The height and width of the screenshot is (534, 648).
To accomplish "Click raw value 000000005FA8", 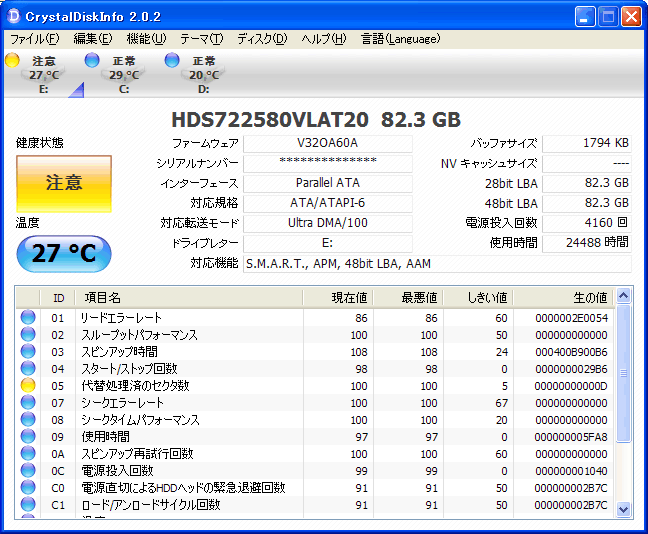I will [x=571, y=437].
